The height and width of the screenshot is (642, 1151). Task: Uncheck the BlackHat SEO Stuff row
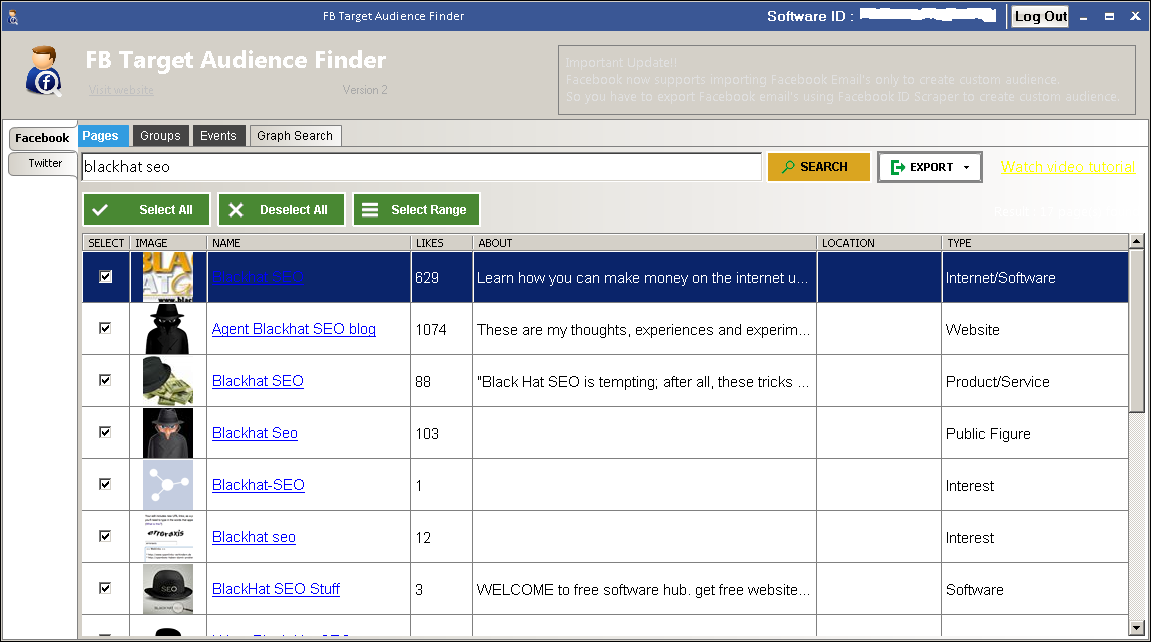(106, 588)
